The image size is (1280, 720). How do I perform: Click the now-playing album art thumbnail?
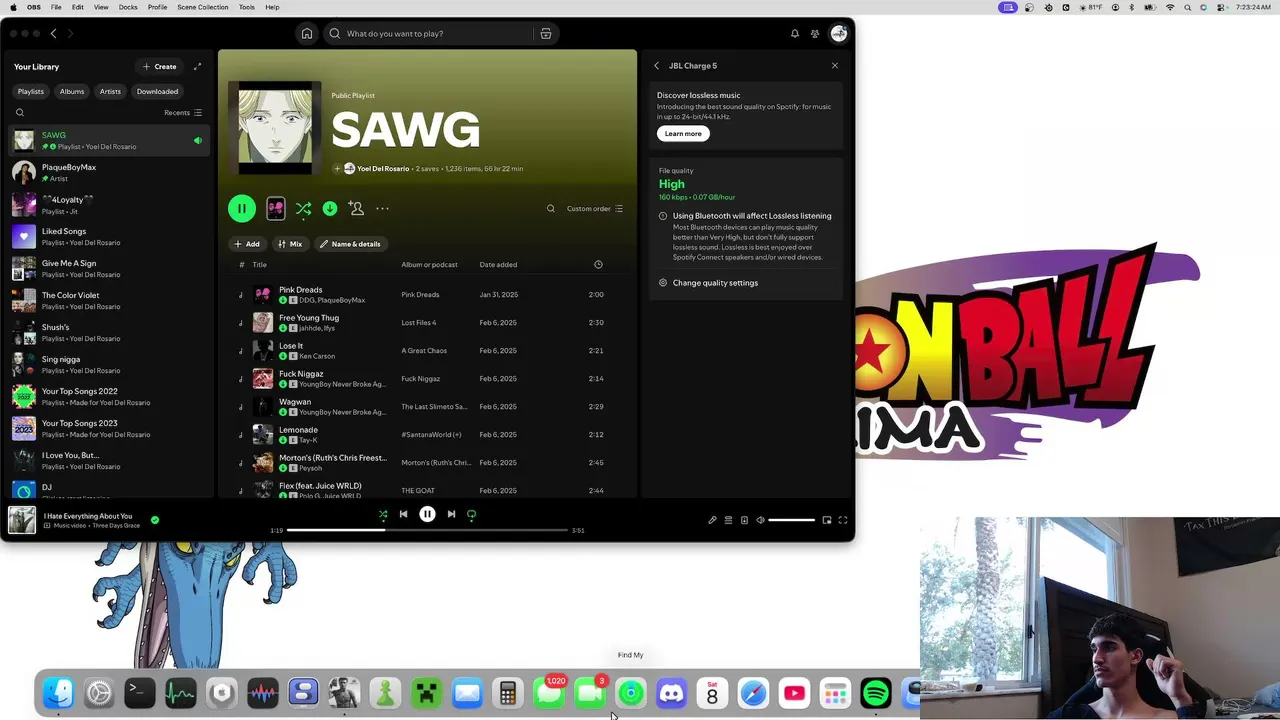(22, 520)
